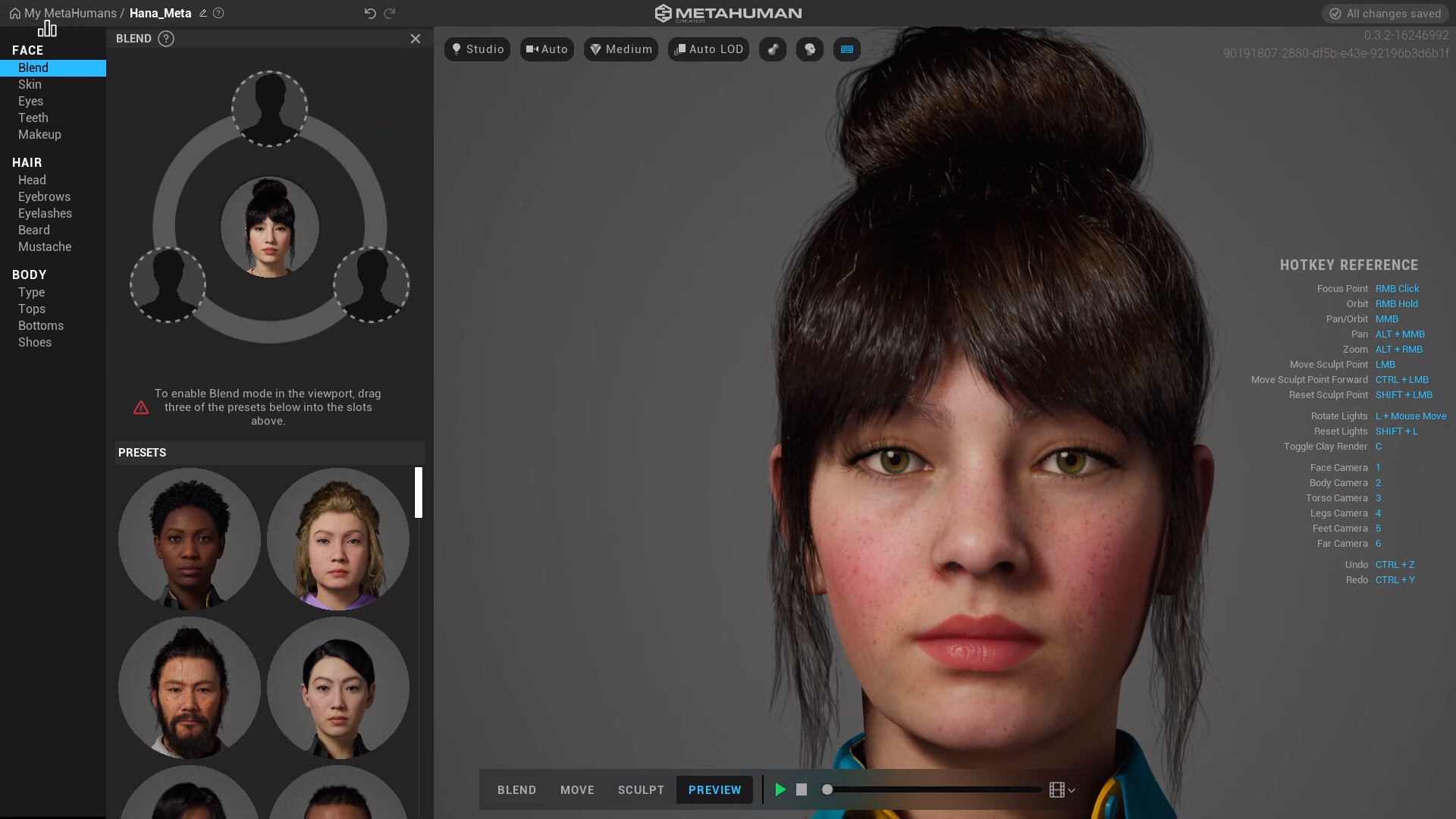
Task: Click the Auto LOD icon
Action: [x=708, y=49]
